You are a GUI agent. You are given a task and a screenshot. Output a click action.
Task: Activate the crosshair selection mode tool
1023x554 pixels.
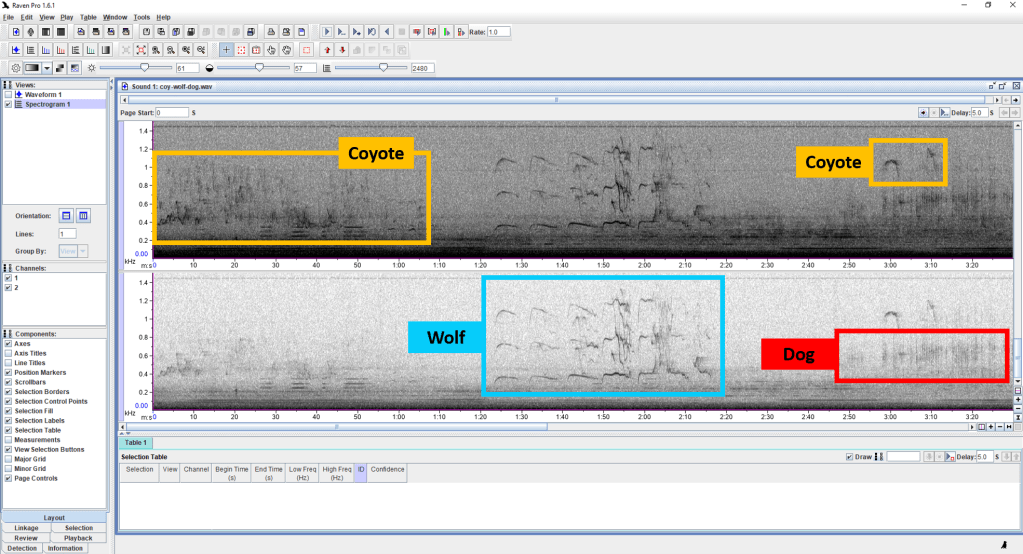[226, 49]
